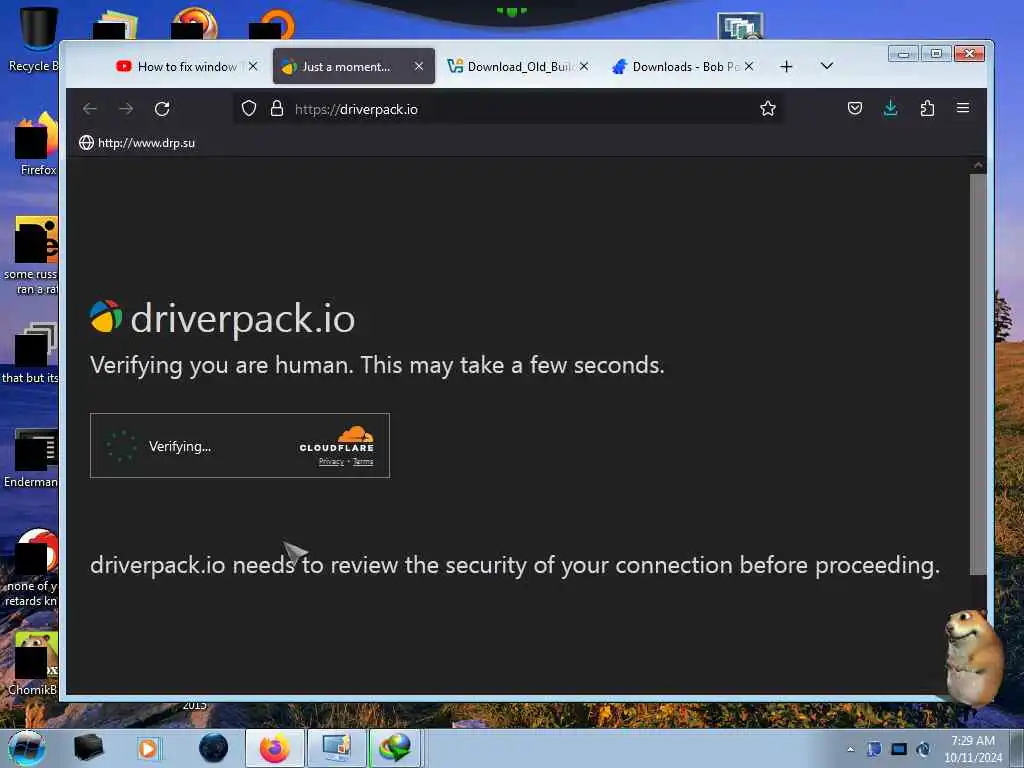List all tabs with the chevron dropdown

point(827,66)
